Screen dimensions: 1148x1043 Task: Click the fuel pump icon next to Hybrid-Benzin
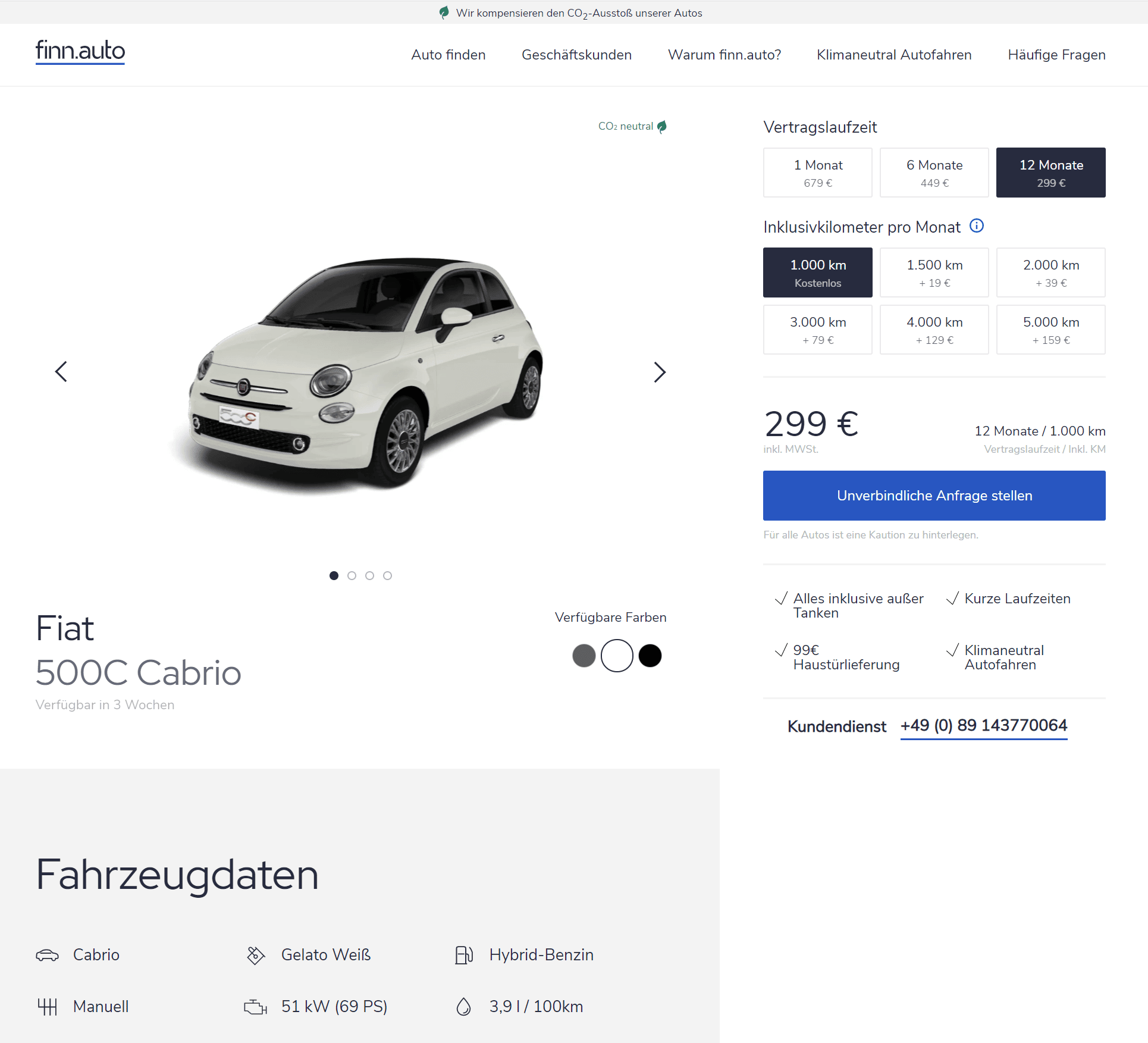(x=464, y=955)
